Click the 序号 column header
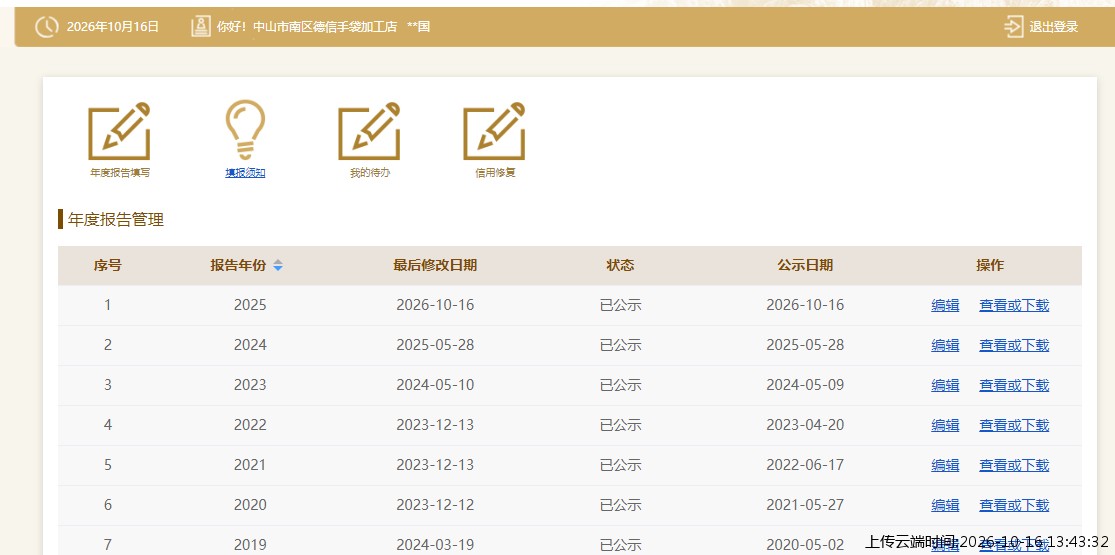Screen dimensions: 1115x555 107,265
